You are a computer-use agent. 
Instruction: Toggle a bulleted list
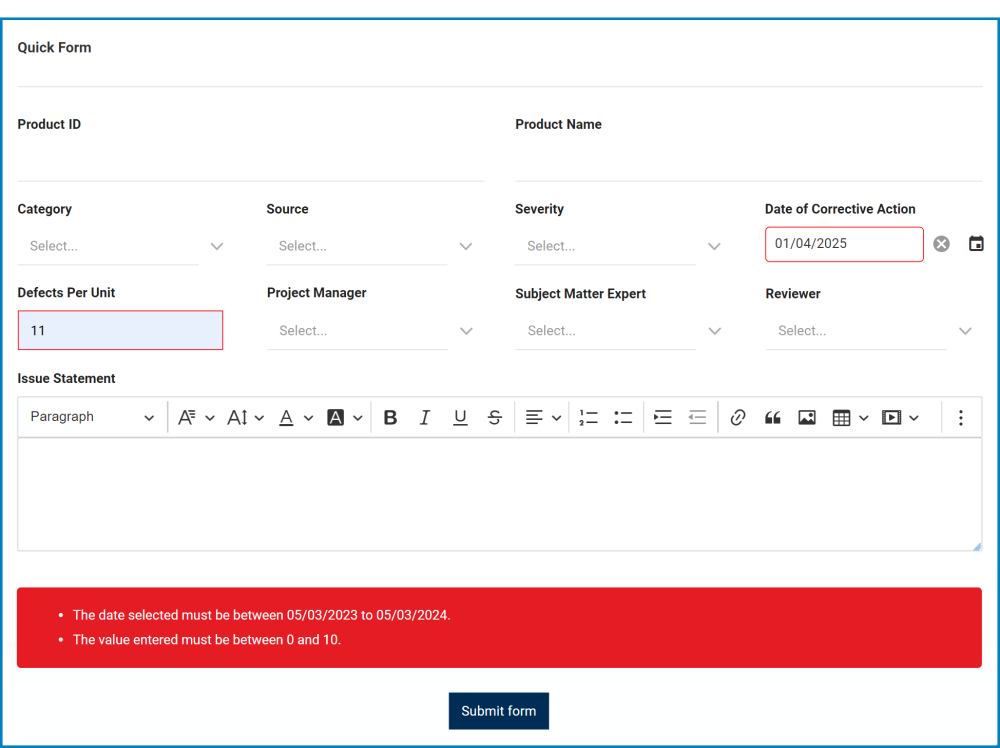[x=623, y=417]
